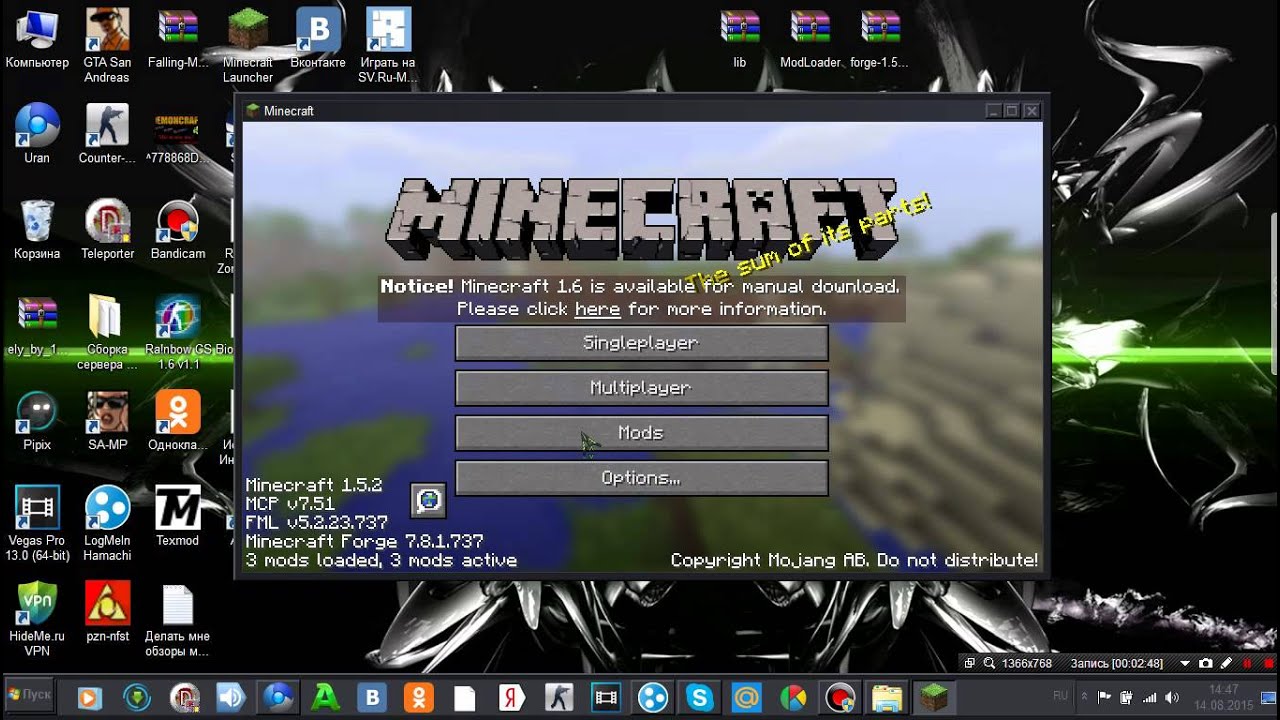Image resolution: width=1280 pixels, height=720 pixels.
Task: Open the ely_by archive on desktop
Action: [x=37, y=326]
